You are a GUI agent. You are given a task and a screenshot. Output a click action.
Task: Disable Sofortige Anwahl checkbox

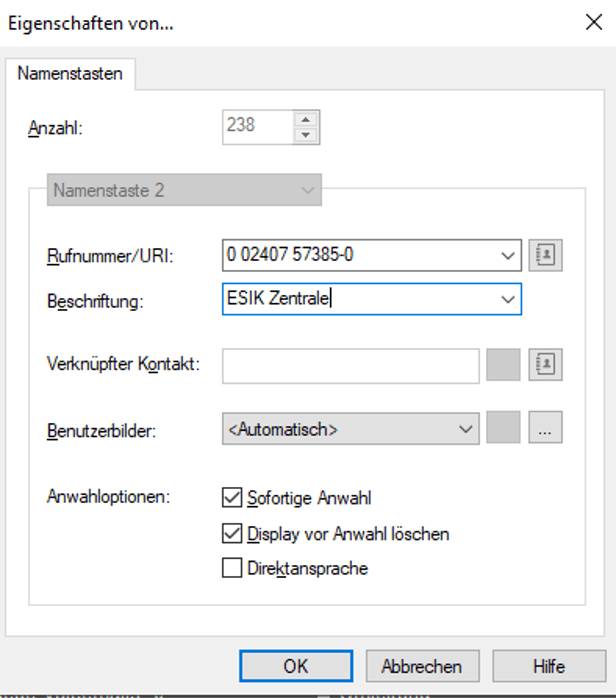(x=231, y=497)
